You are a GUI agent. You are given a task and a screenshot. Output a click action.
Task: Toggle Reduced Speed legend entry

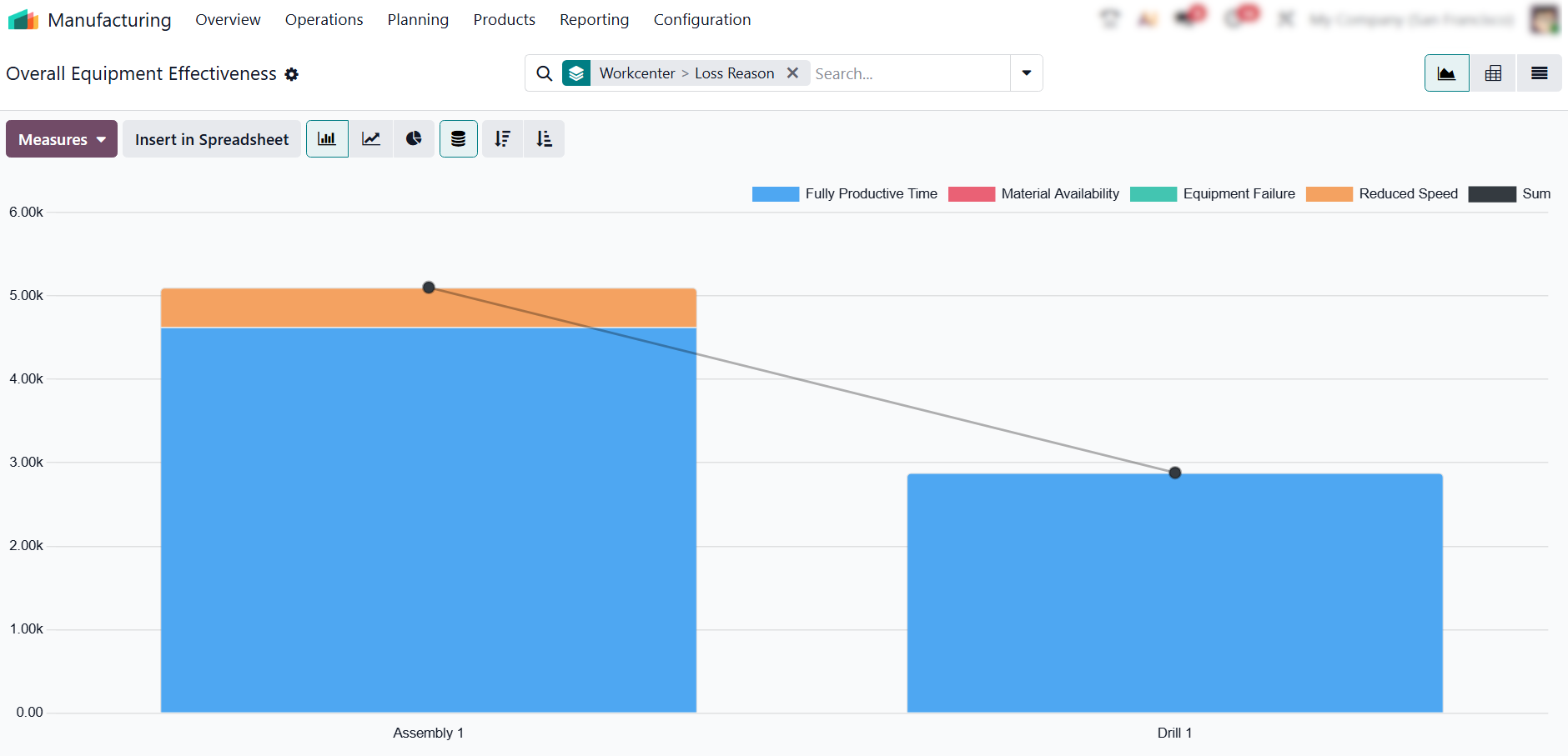click(x=1382, y=193)
